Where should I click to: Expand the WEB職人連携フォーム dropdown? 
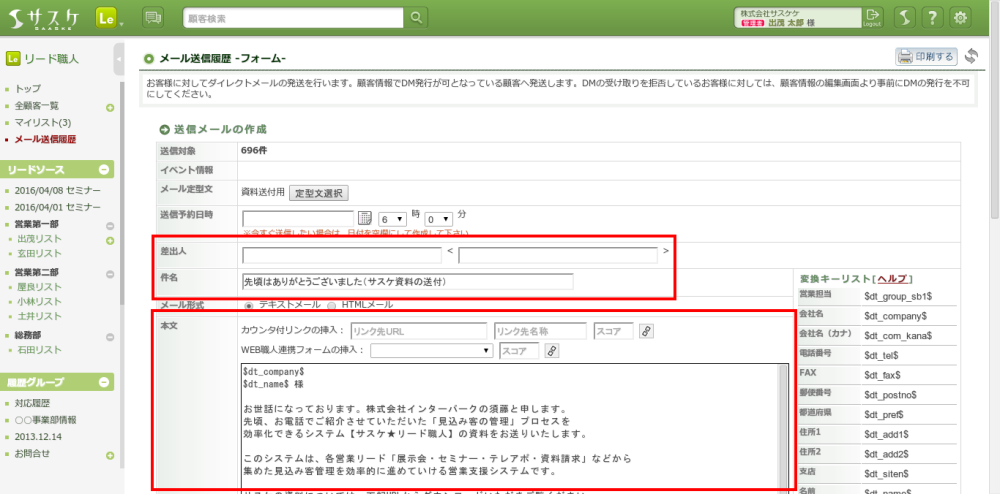pos(431,351)
